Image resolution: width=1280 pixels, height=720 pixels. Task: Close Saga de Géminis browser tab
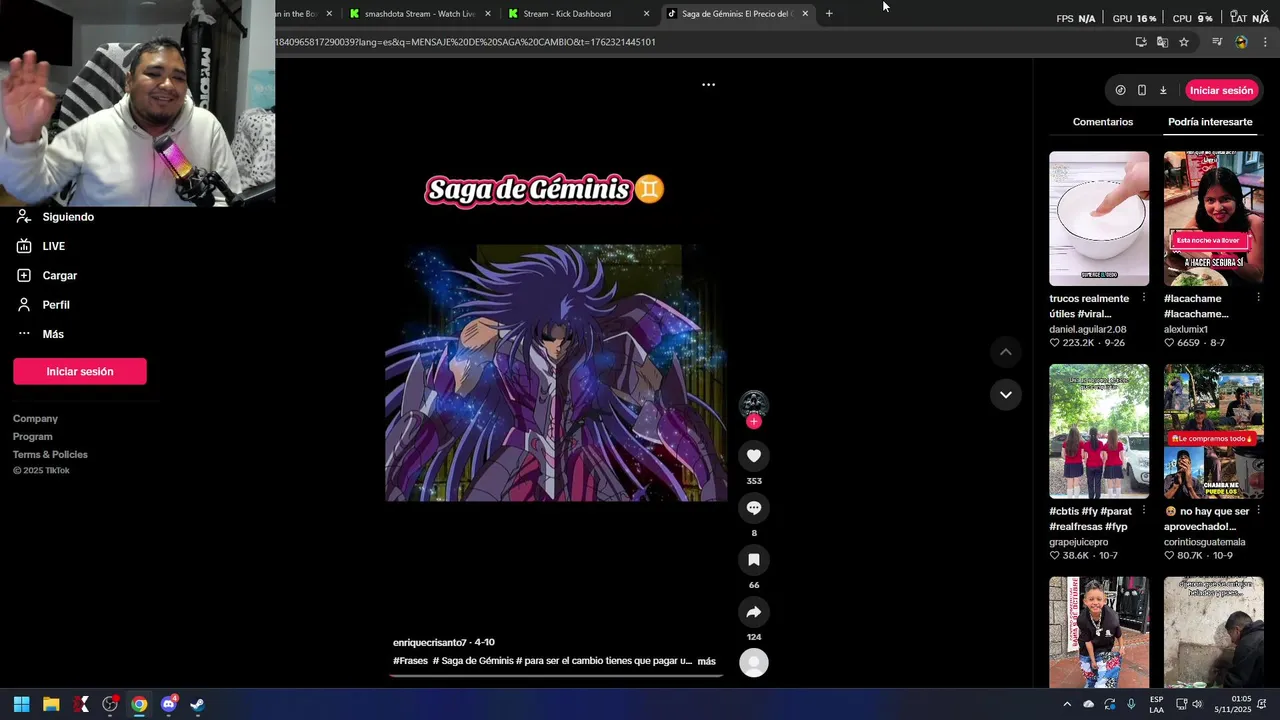coord(805,14)
